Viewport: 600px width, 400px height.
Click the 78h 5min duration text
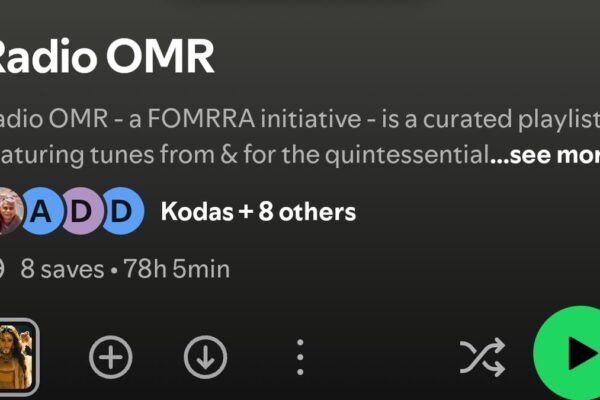pyautogui.click(x=176, y=269)
